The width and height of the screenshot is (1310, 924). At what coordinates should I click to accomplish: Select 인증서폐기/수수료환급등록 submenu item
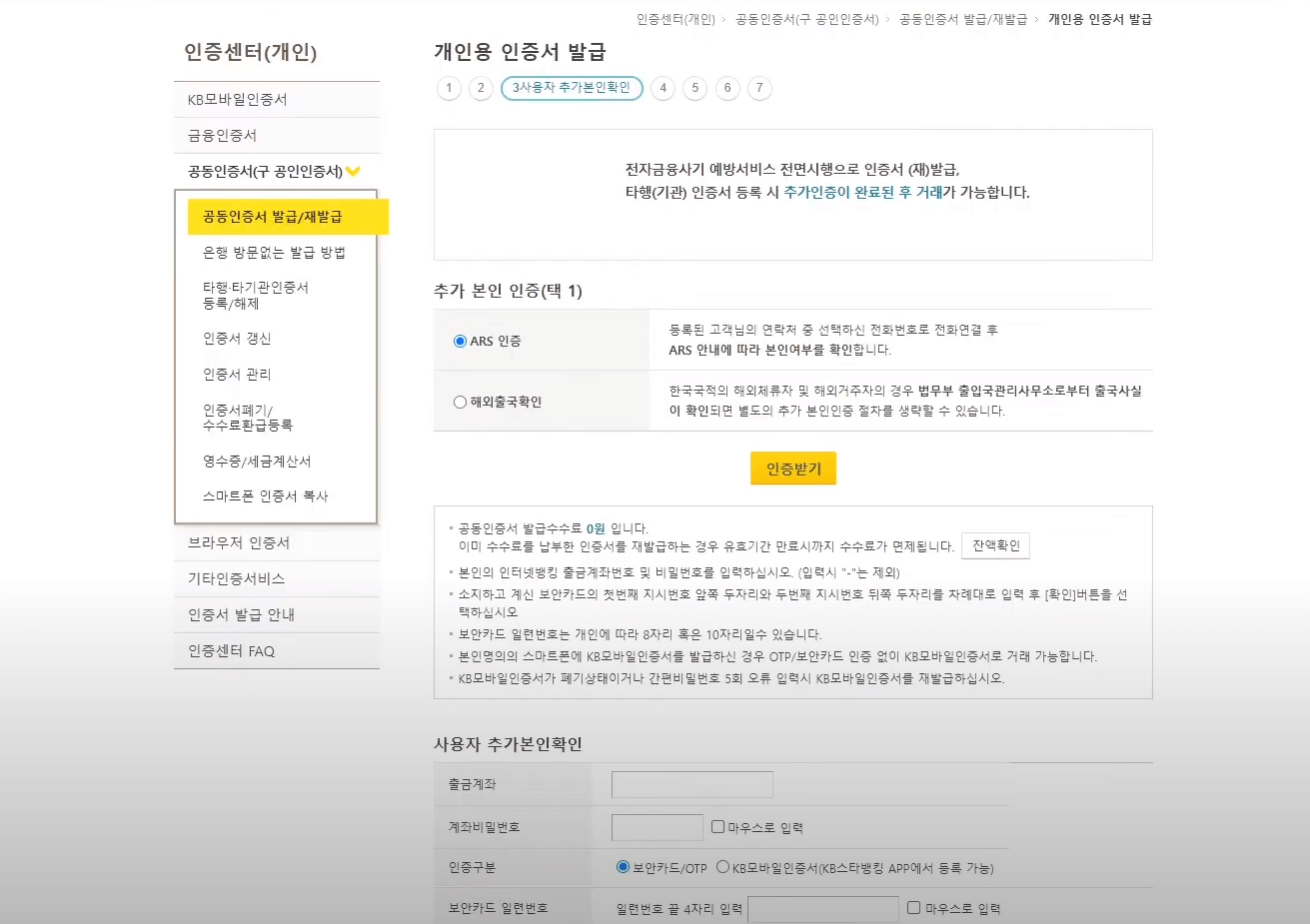pos(248,418)
